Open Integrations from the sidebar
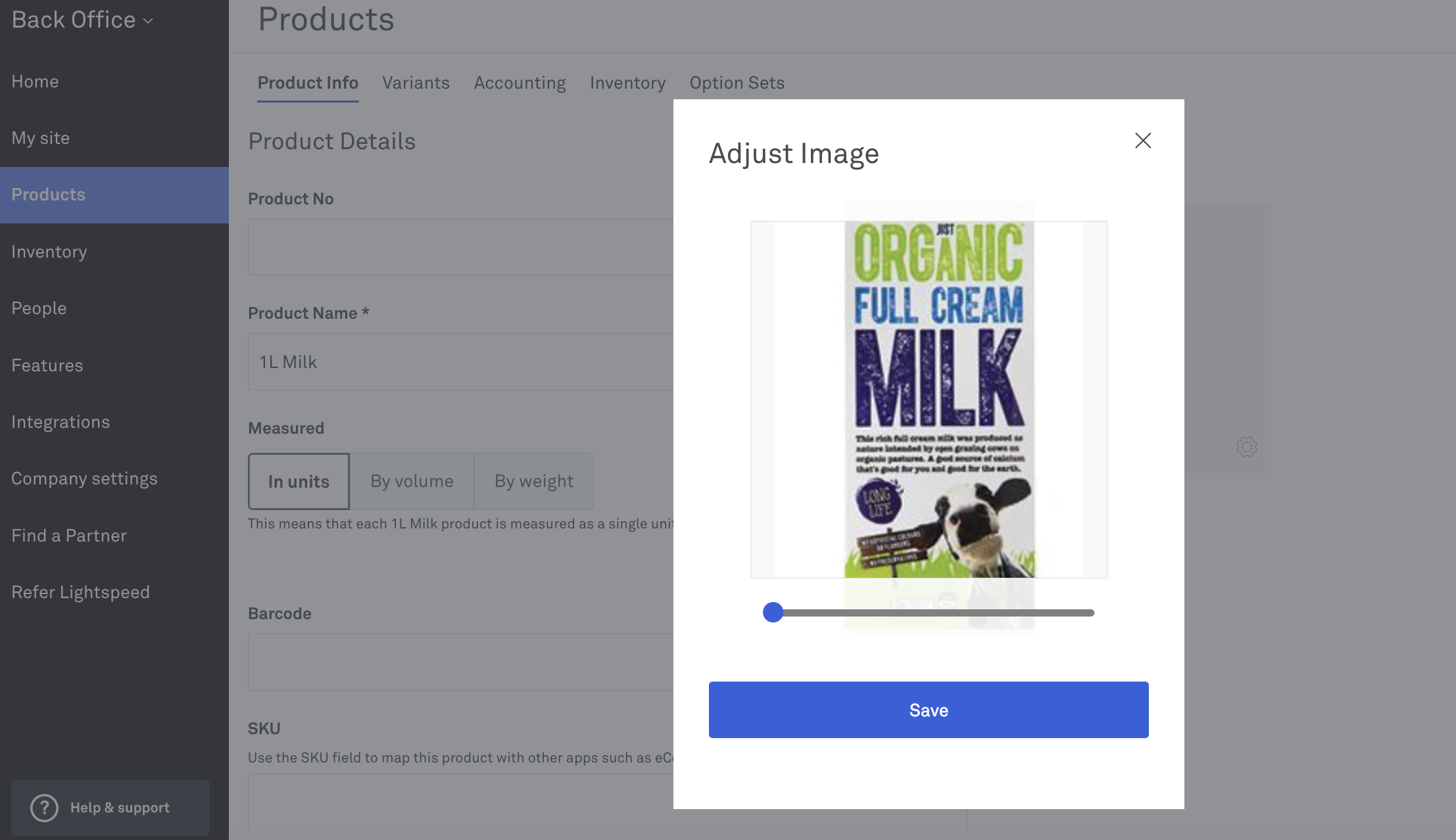1456x840 pixels. click(x=61, y=422)
